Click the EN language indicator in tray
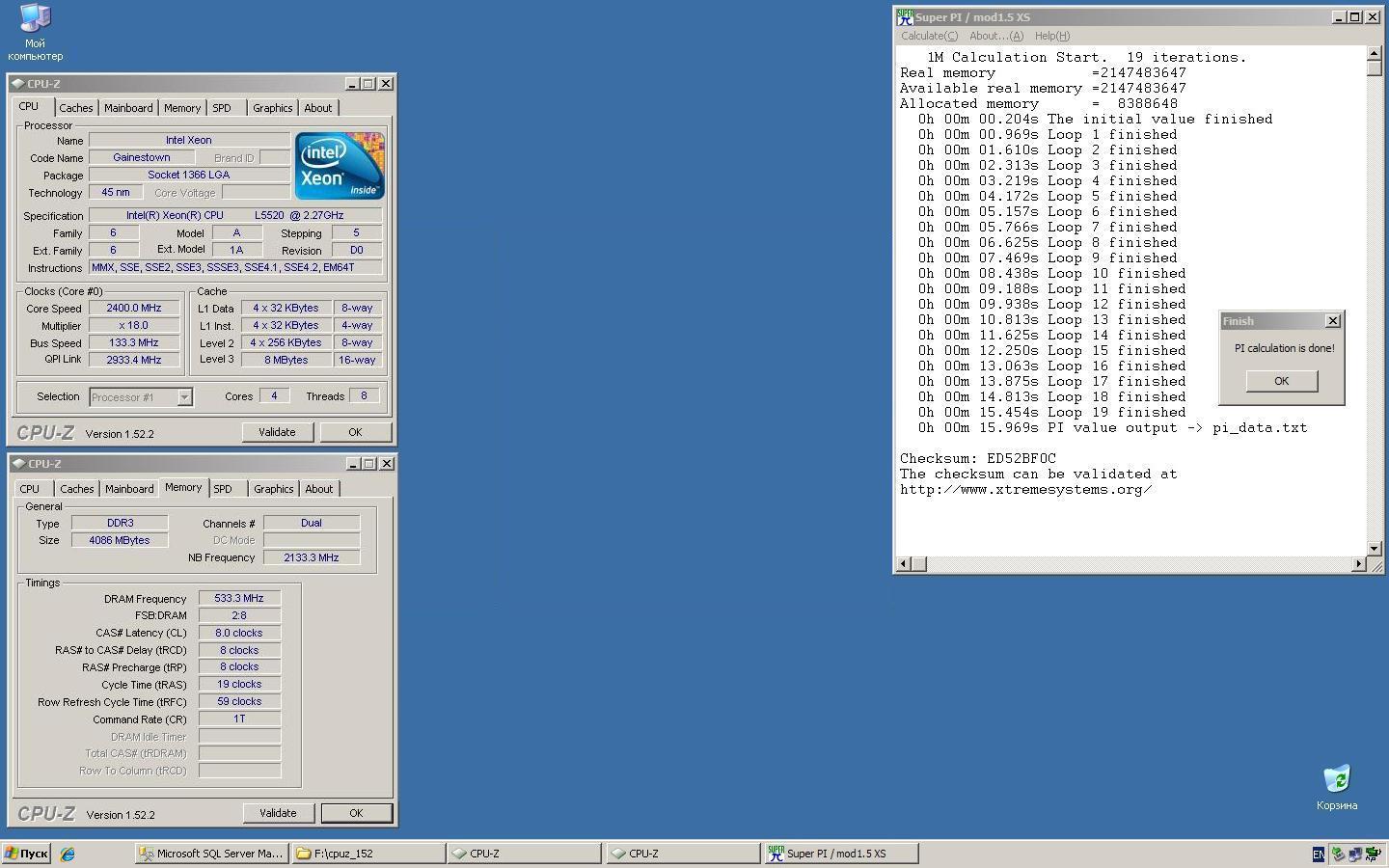This screenshot has height=868, width=1389. [1318, 854]
